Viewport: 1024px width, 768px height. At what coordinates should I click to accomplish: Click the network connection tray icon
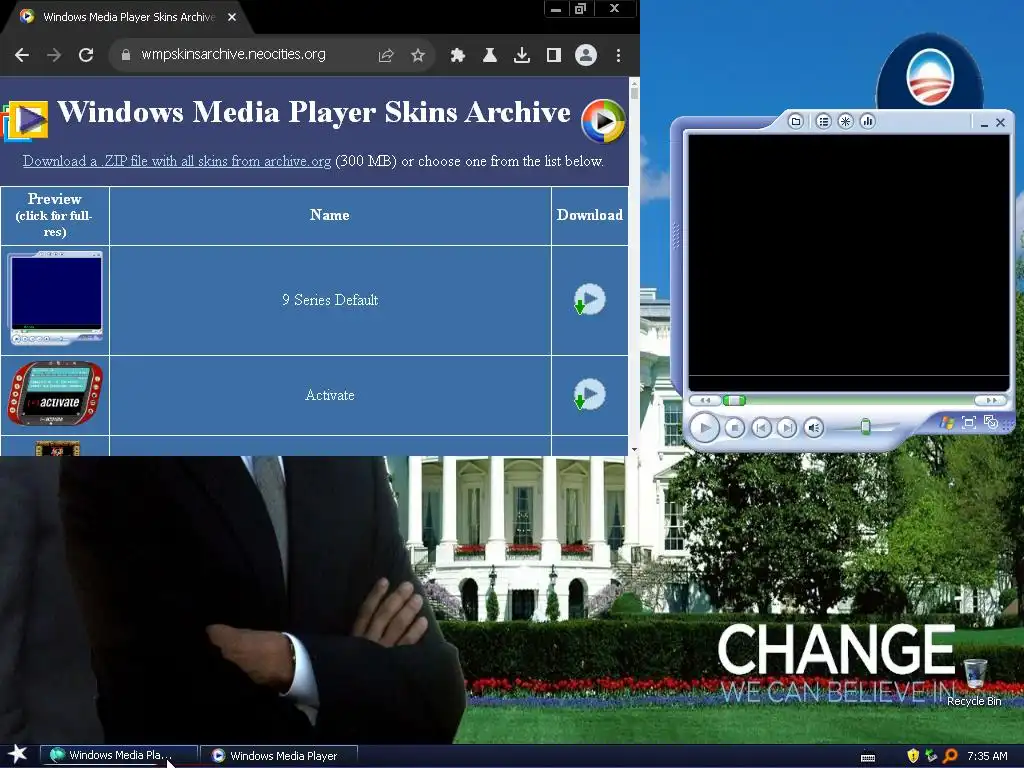tap(931, 756)
